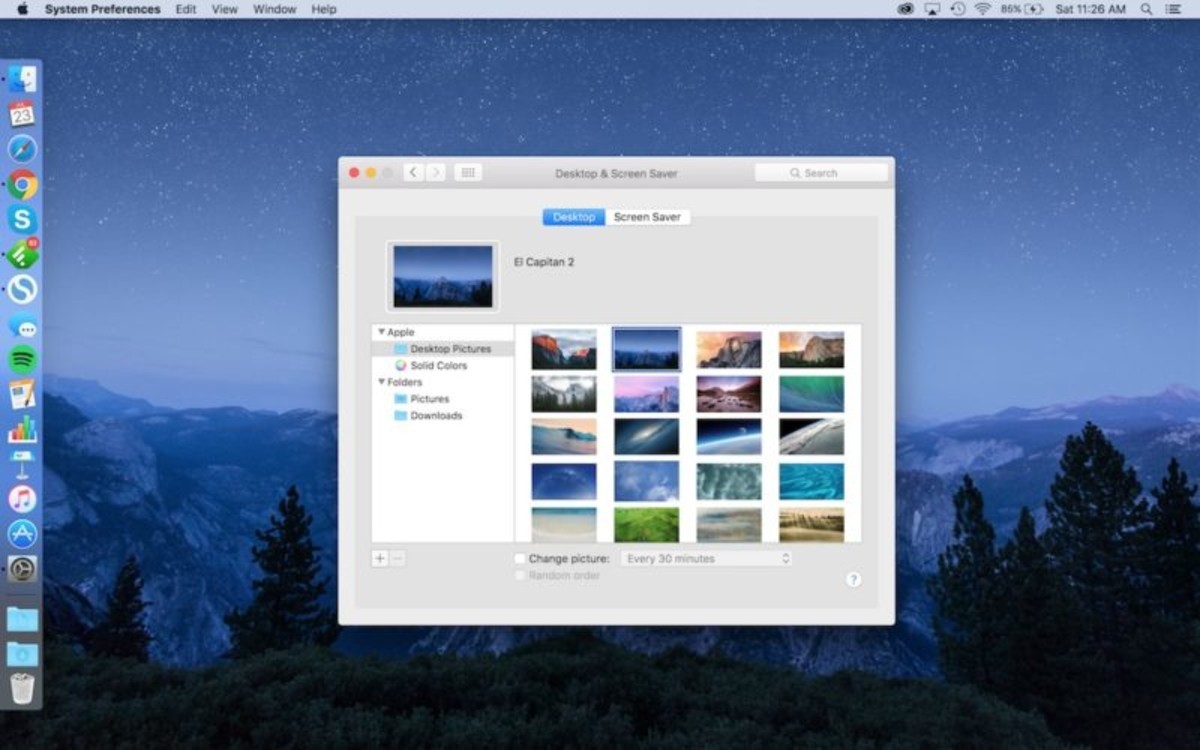Toggle the Random order checkbox
Viewport: 1200px width, 750px height.
coord(520,576)
